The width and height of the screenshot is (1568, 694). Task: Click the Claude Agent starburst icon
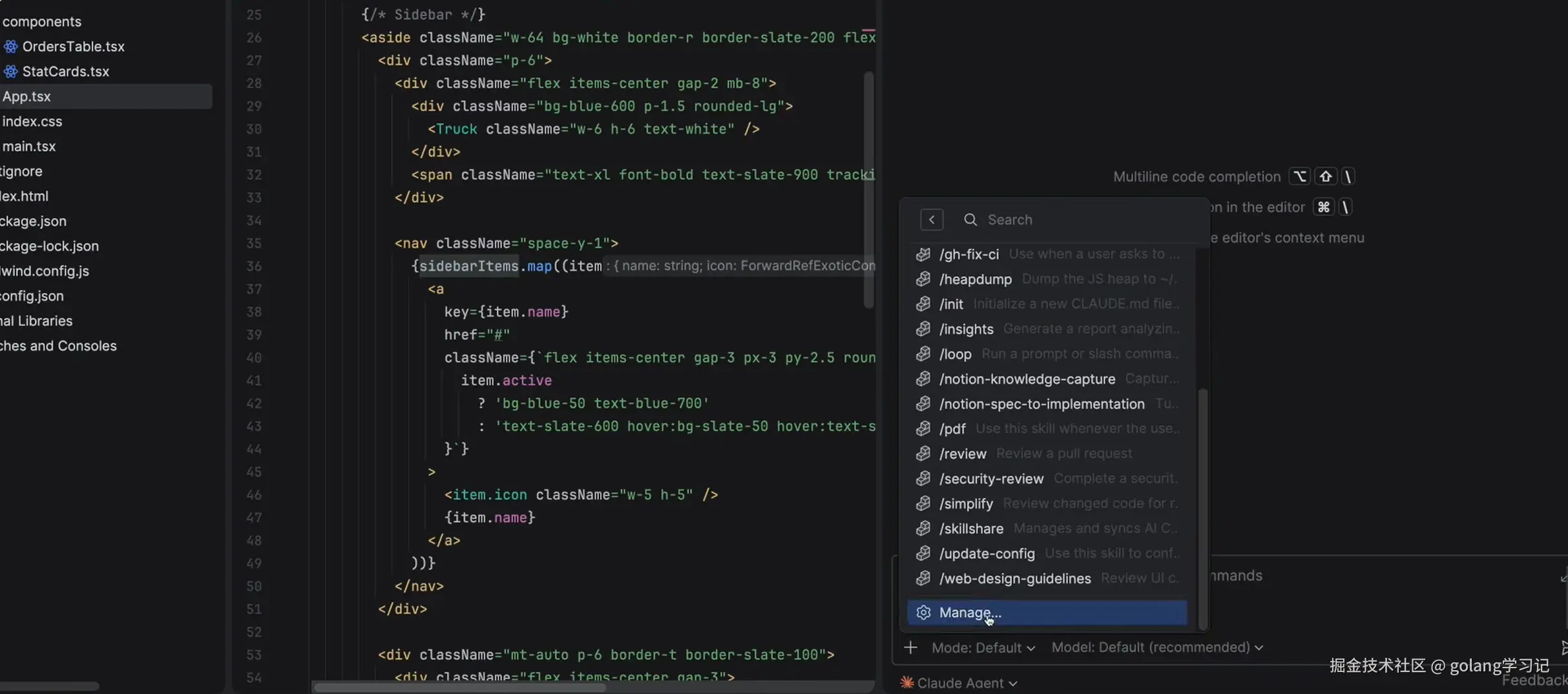coord(907,682)
